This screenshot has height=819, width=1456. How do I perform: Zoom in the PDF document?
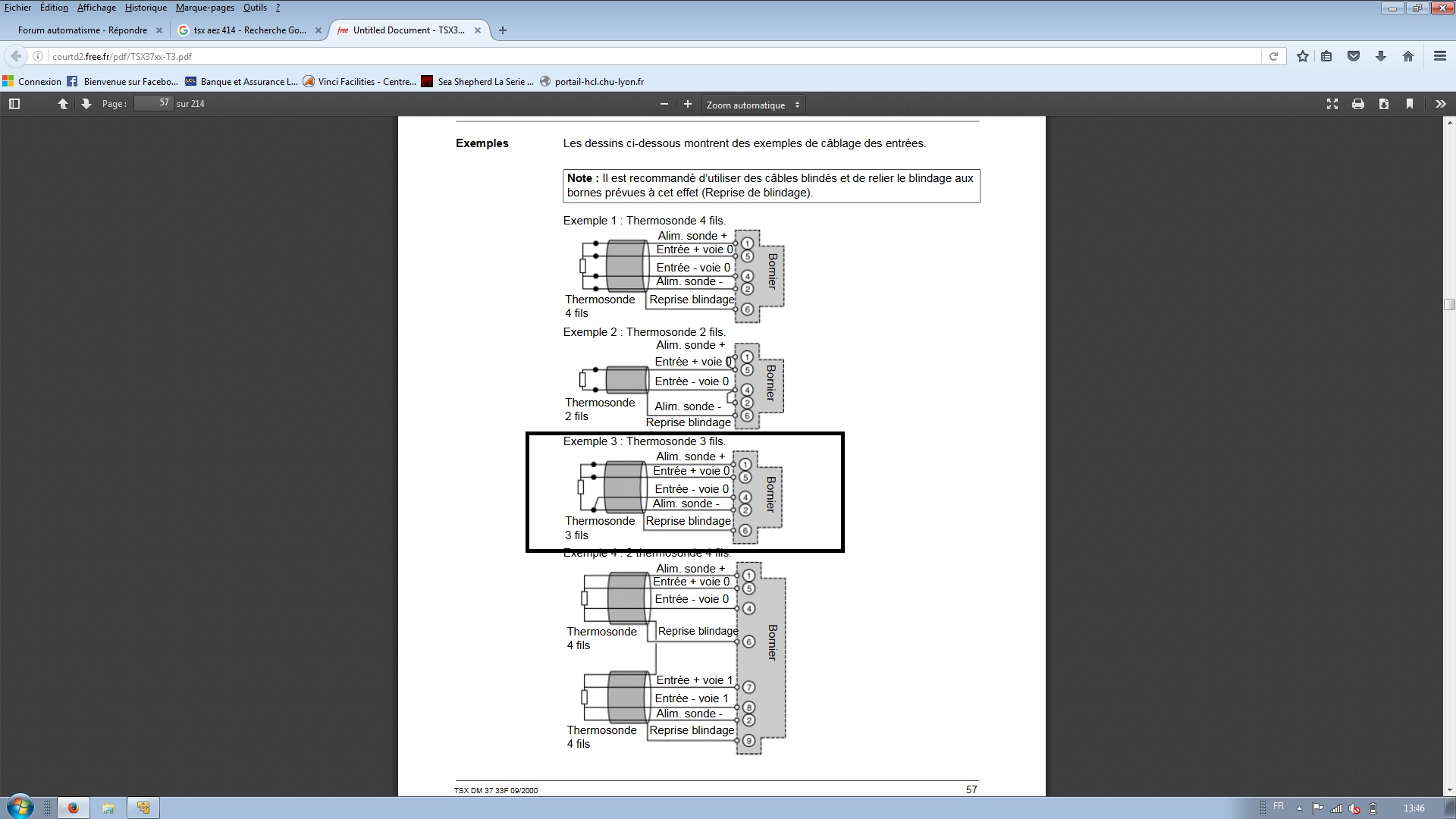688,104
